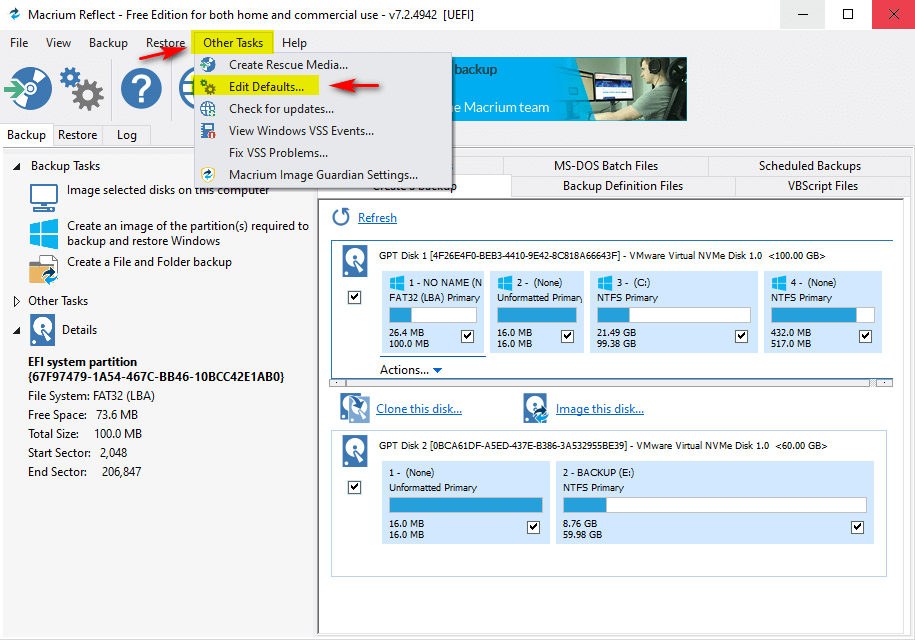Viewport: 915px width, 640px height.
Task: Click the Windows flag on Disk 1 partition 4
Action: tap(778, 283)
